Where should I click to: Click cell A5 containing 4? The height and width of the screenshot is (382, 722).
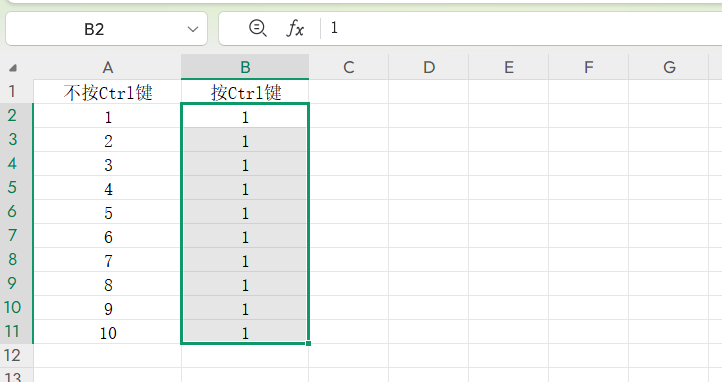click(107, 187)
